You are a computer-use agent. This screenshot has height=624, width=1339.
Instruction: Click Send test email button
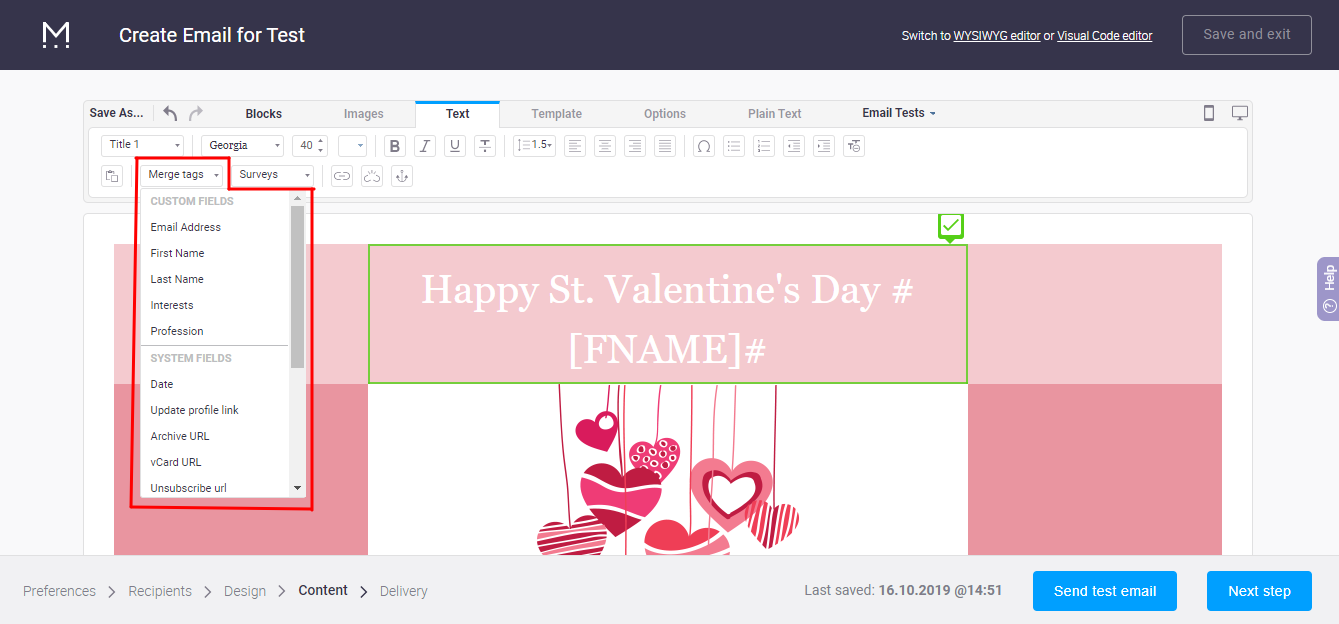[x=1104, y=591]
